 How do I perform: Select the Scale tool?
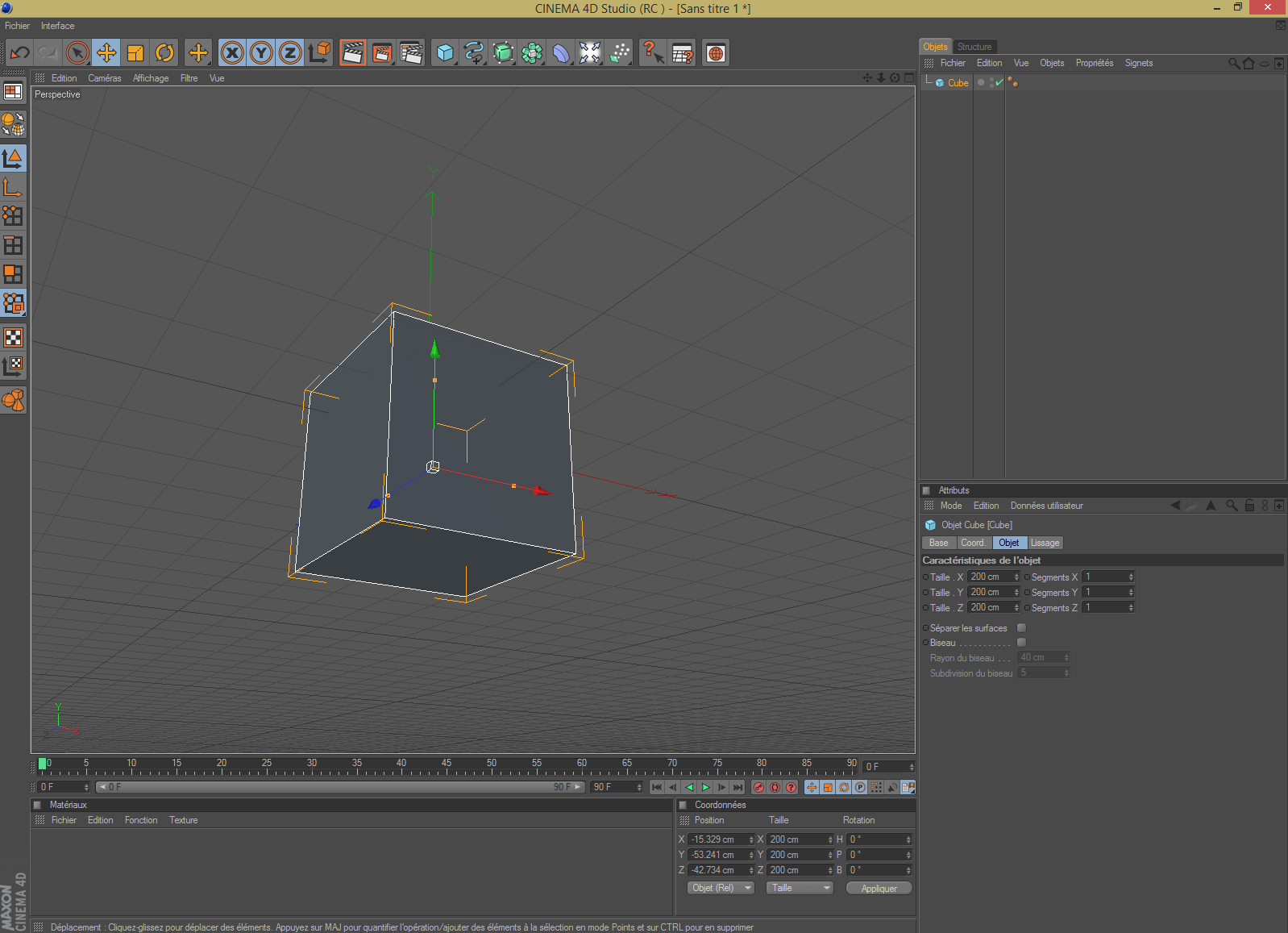[x=135, y=53]
